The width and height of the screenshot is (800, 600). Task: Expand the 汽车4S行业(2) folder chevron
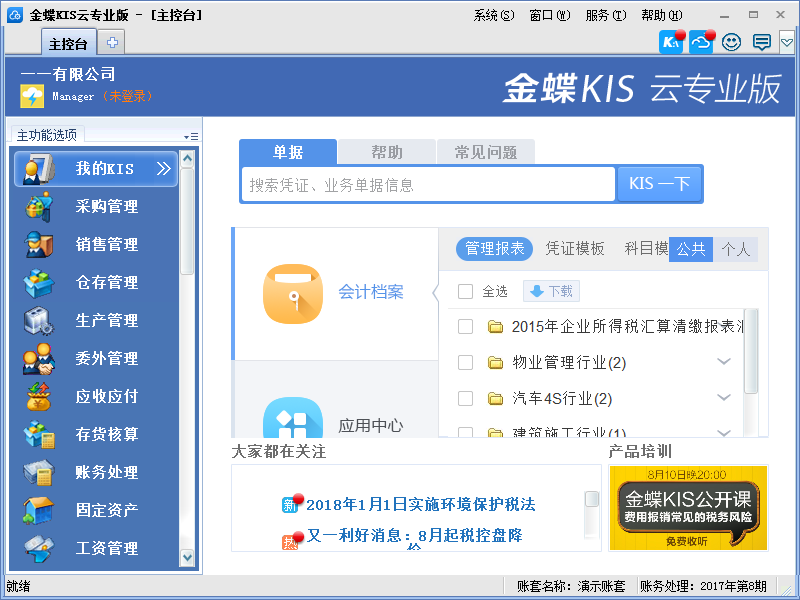tap(724, 397)
